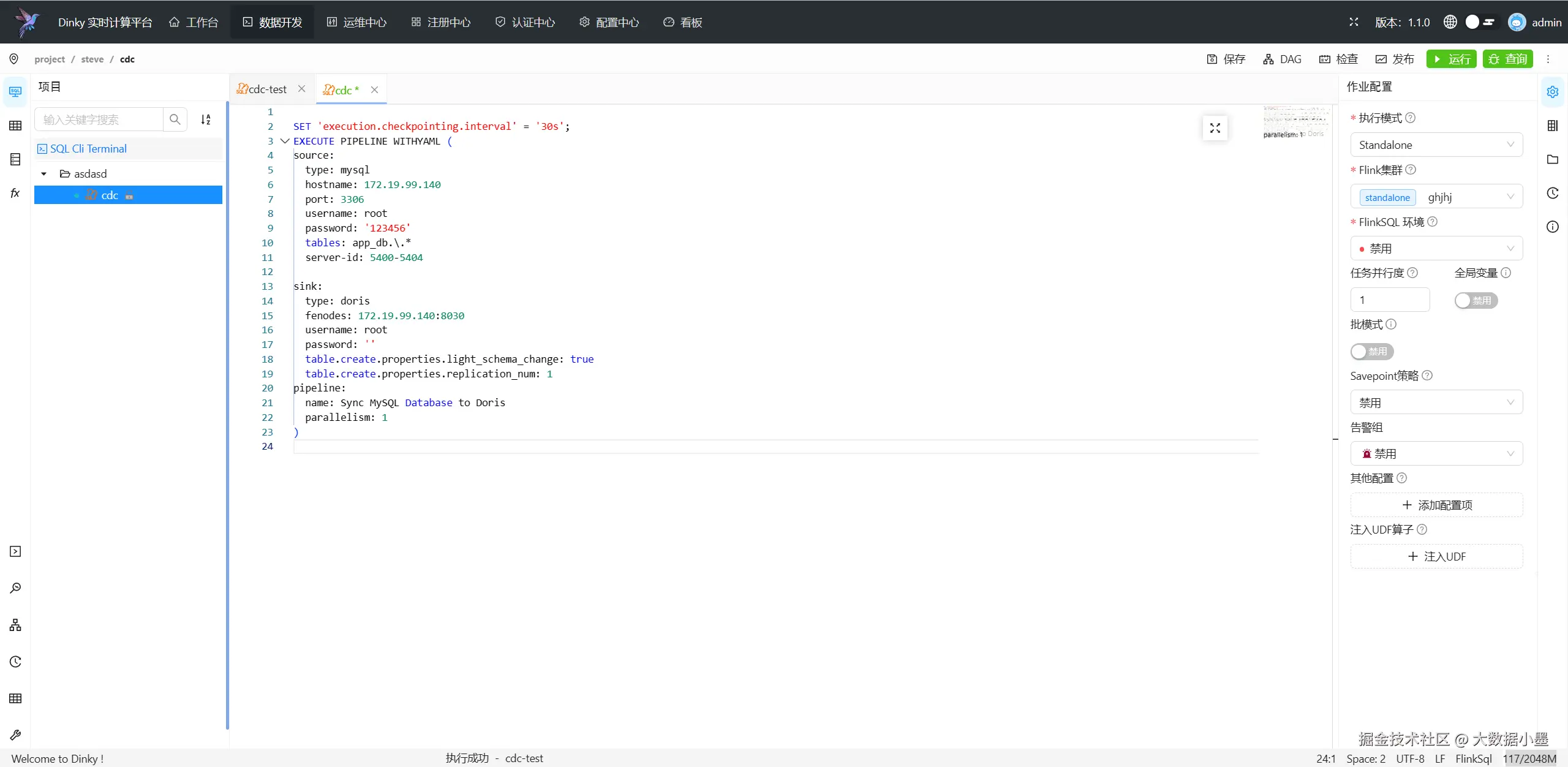Toggle the dark theme switch in header

coord(1480,22)
